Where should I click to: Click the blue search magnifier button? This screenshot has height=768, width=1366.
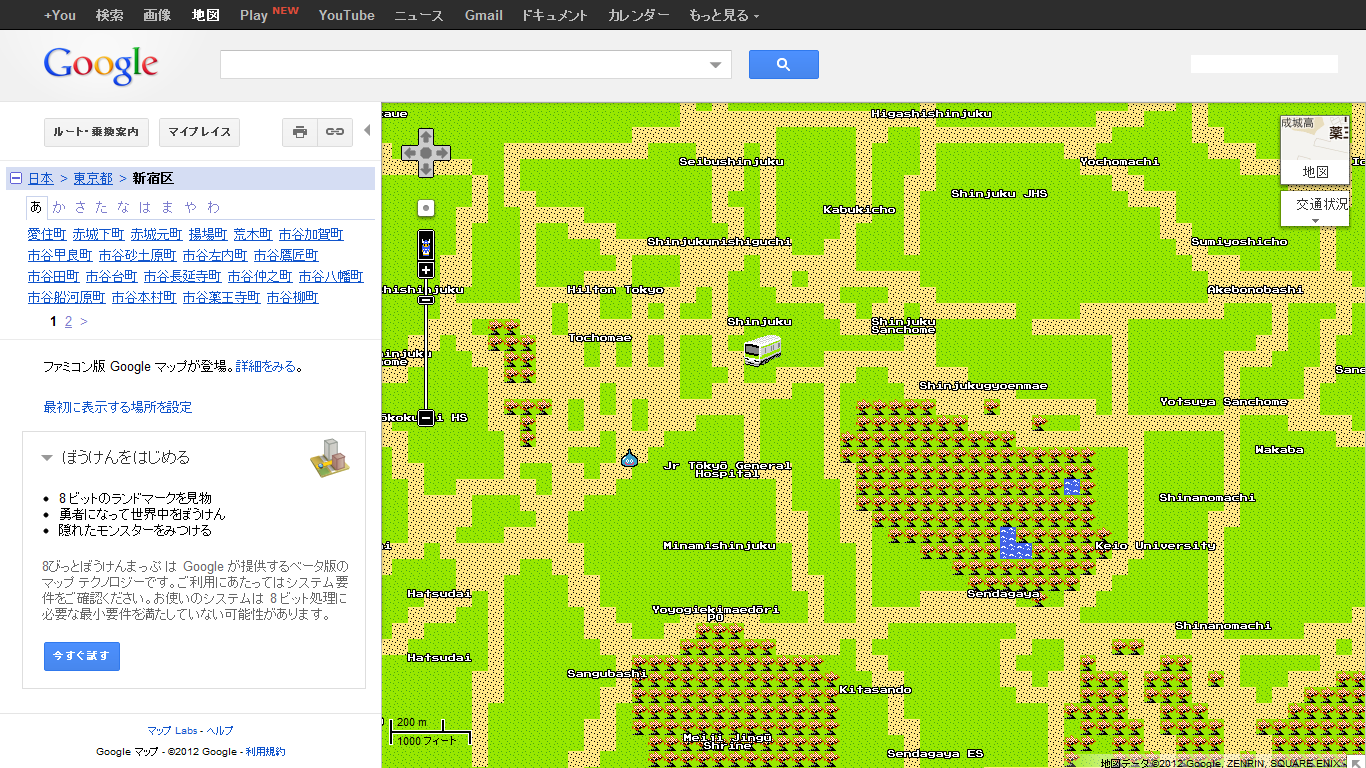783,65
